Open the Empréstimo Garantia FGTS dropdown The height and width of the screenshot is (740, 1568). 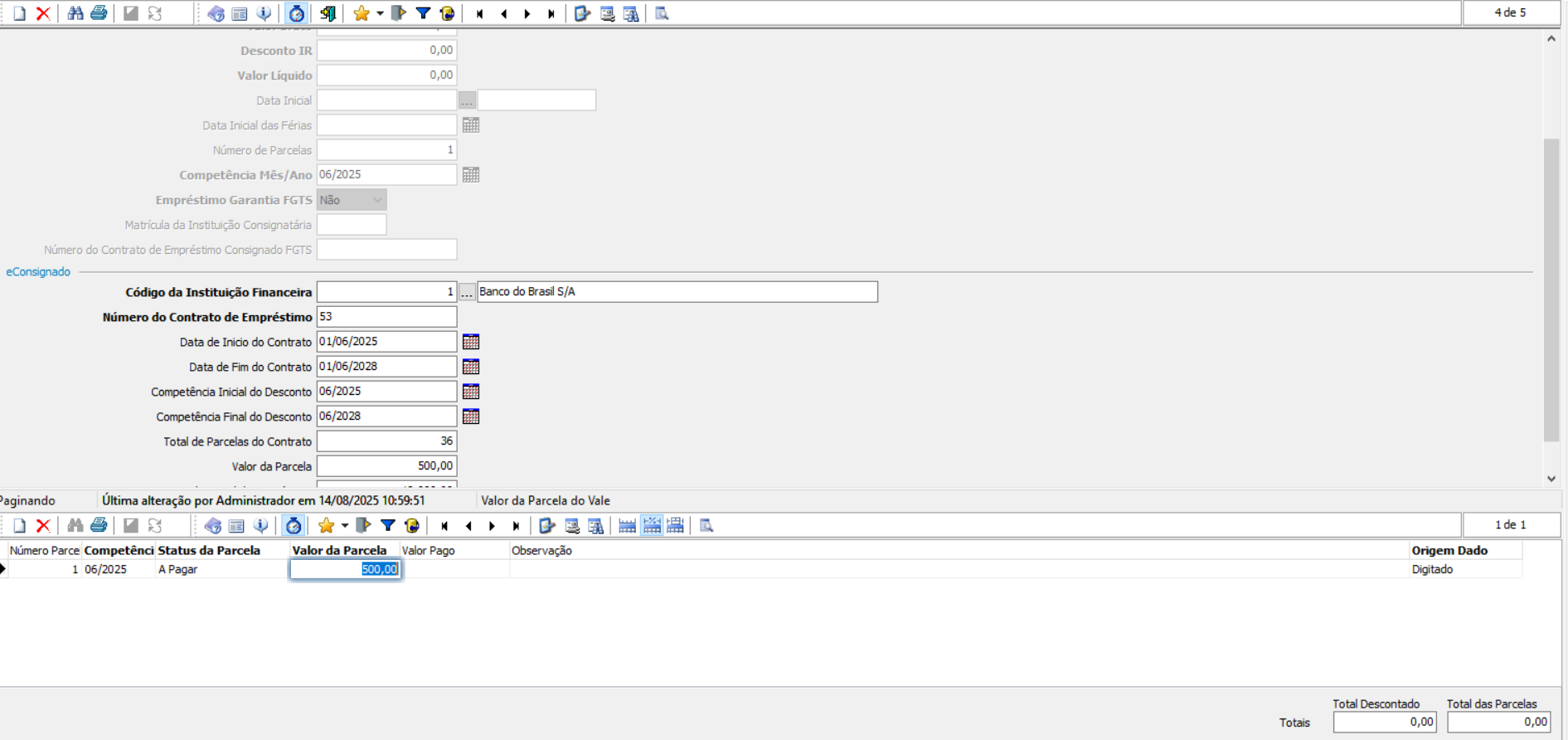click(x=352, y=200)
